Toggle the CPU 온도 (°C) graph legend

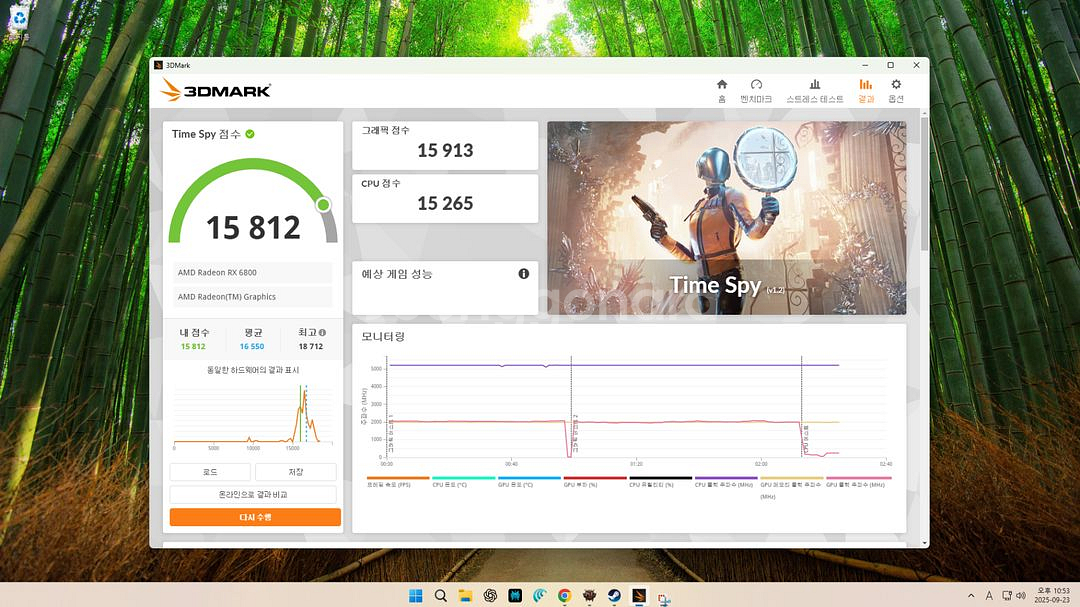tap(463, 484)
